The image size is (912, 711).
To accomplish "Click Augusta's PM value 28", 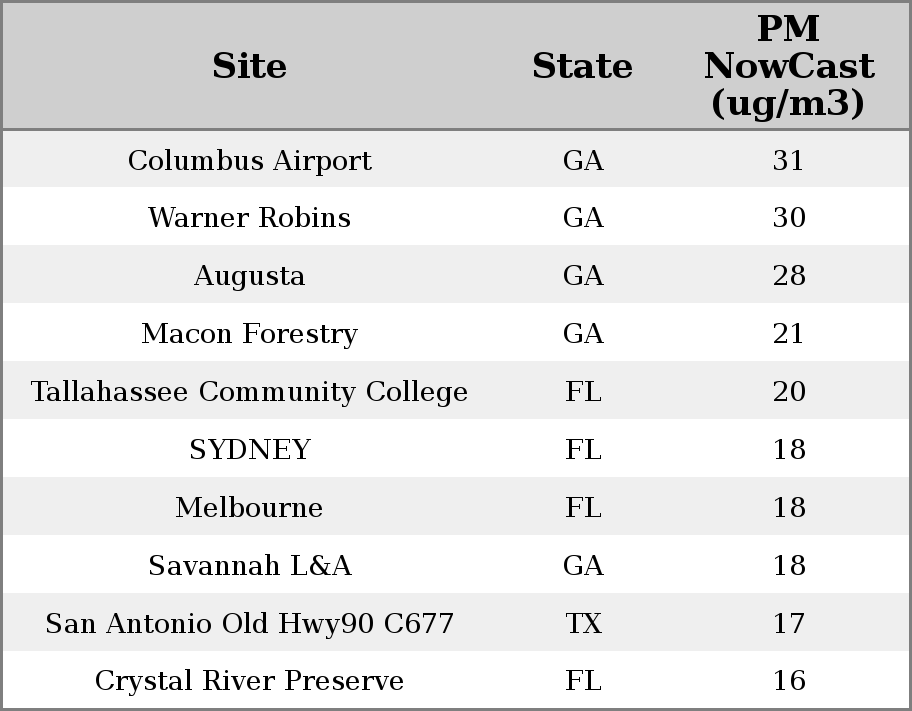I will [788, 276].
